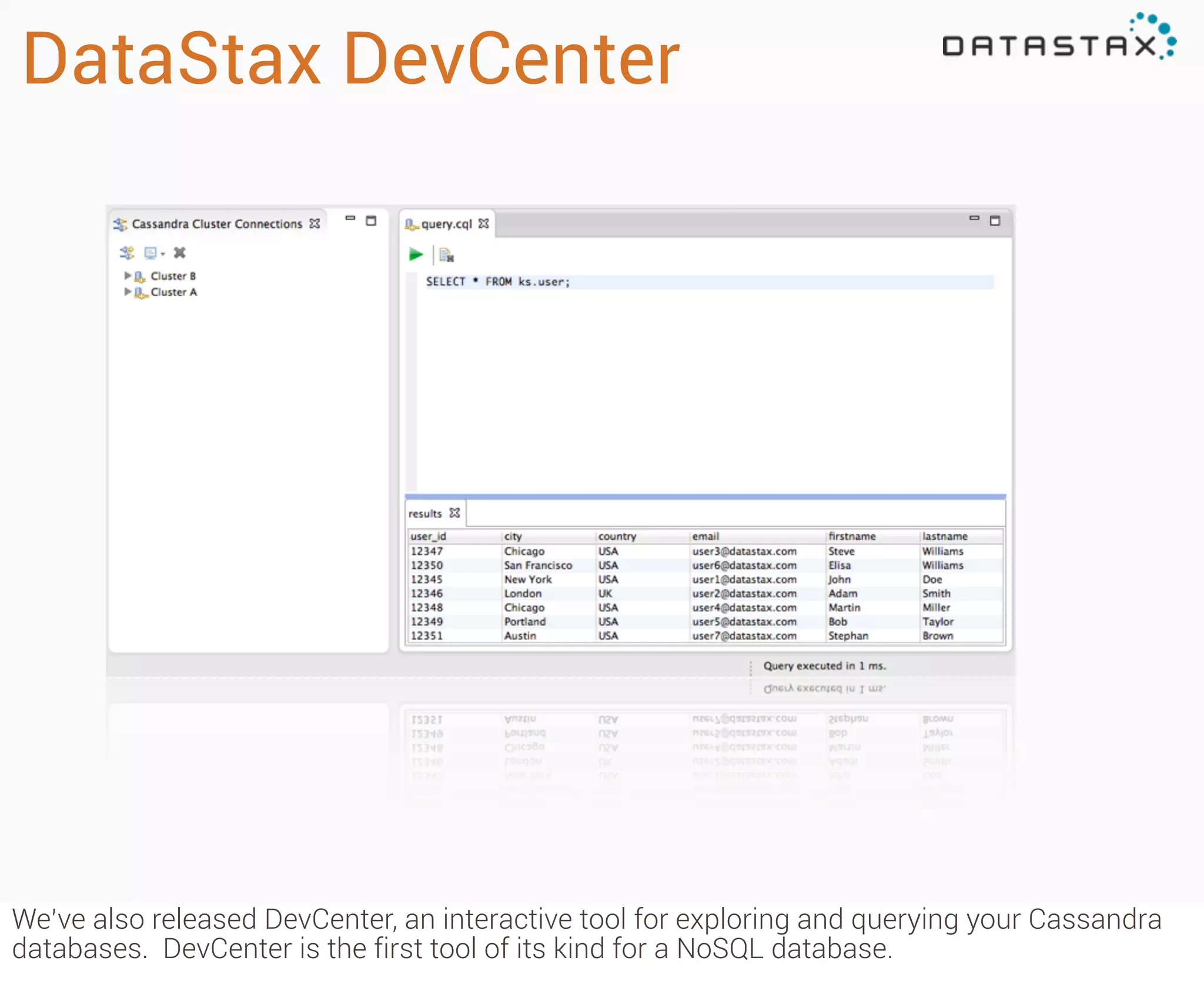Click the delete X icon in connections toolbar
The width and height of the screenshot is (1204, 991).
(x=180, y=253)
